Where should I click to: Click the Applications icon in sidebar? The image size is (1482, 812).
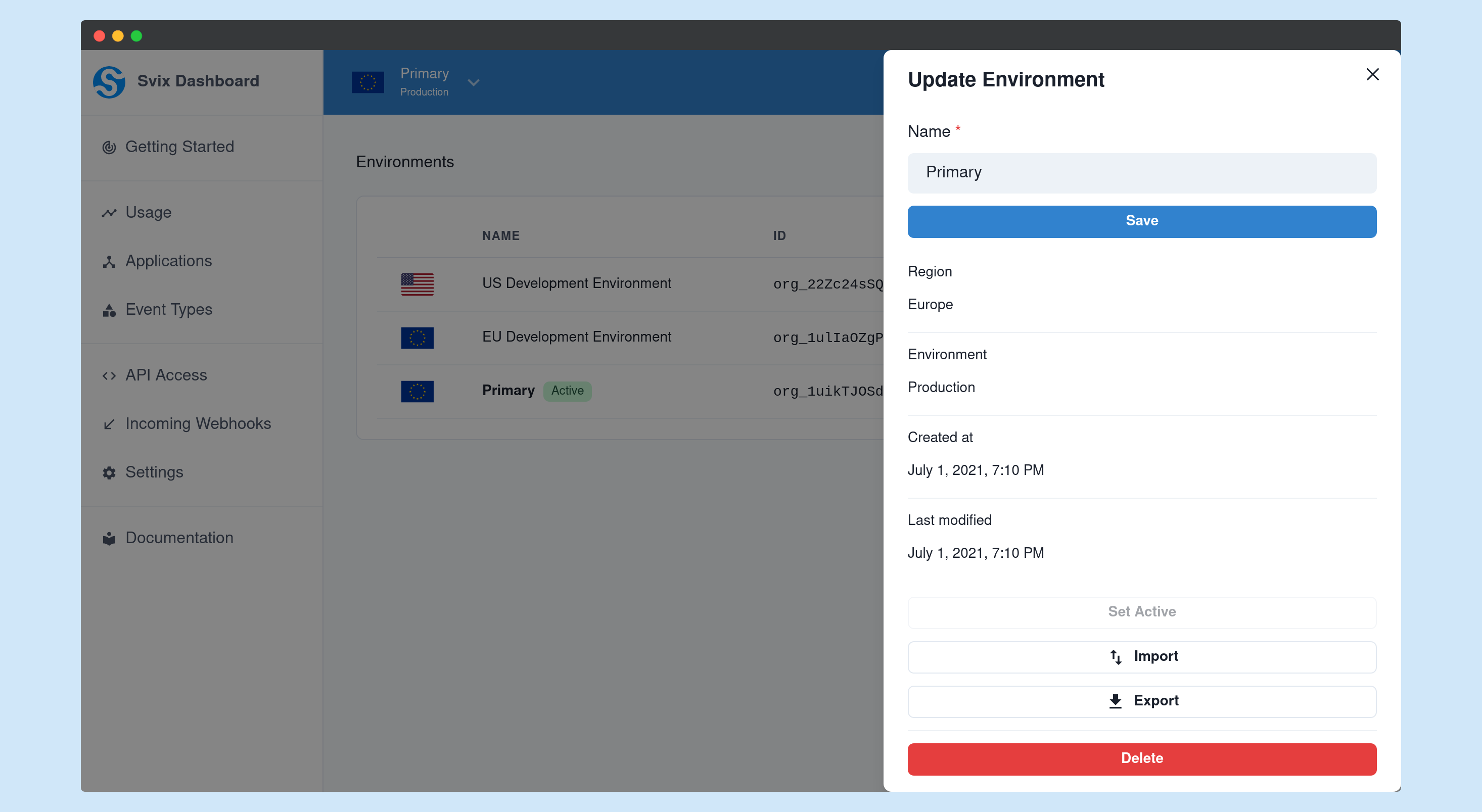[x=109, y=262]
